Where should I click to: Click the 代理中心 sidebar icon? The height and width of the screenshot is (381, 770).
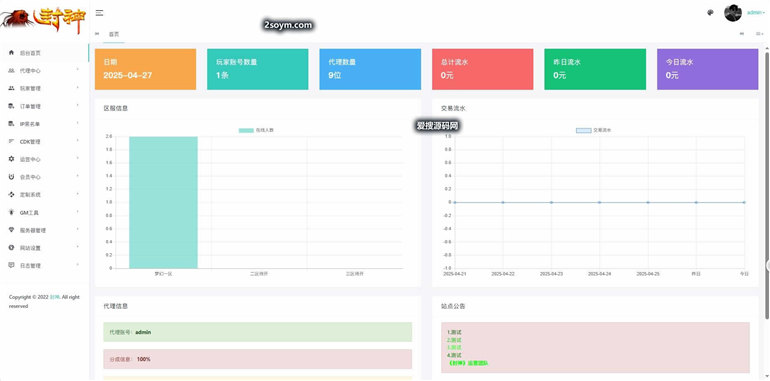pos(11,71)
